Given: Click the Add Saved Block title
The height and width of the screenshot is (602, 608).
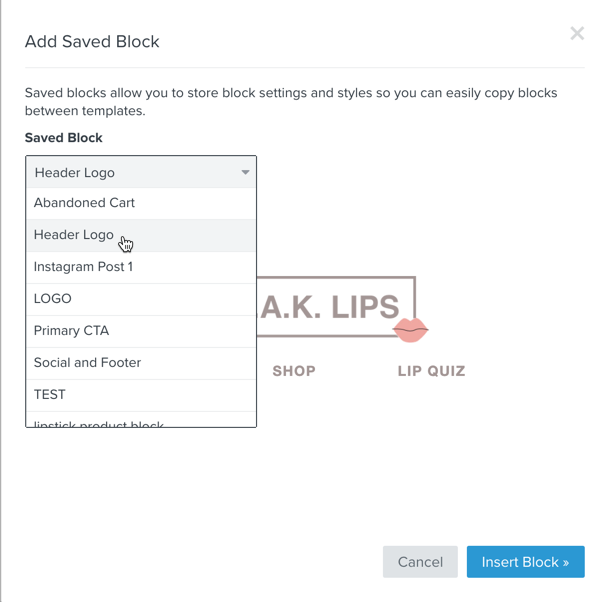Looking at the screenshot, I should coord(92,41).
